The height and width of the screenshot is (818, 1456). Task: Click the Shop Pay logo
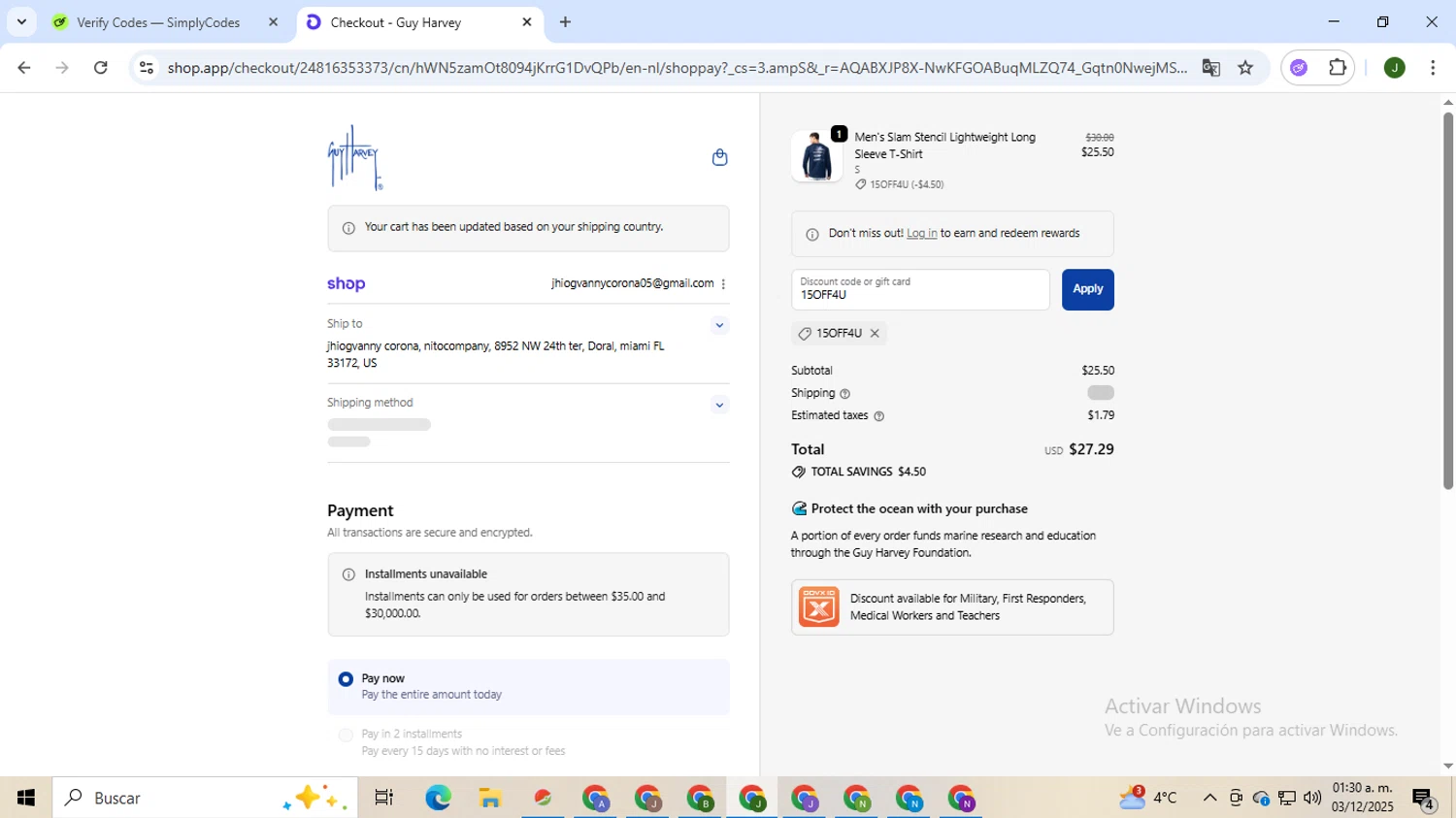click(346, 283)
